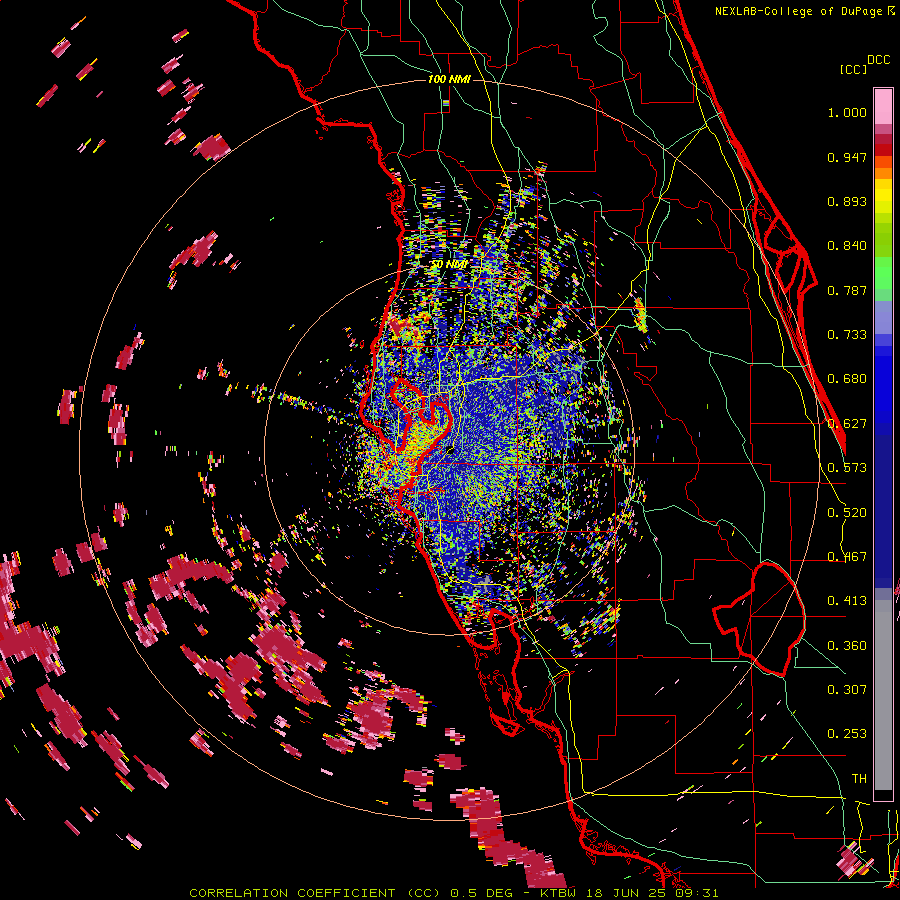This screenshot has height=900, width=900.
Task: Select the 0.947 scale value
Action: click(847, 157)
